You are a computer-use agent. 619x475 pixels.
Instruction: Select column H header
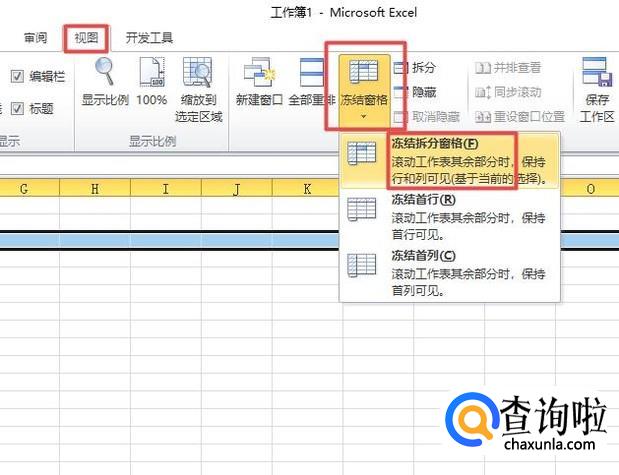tap(95, 189)
